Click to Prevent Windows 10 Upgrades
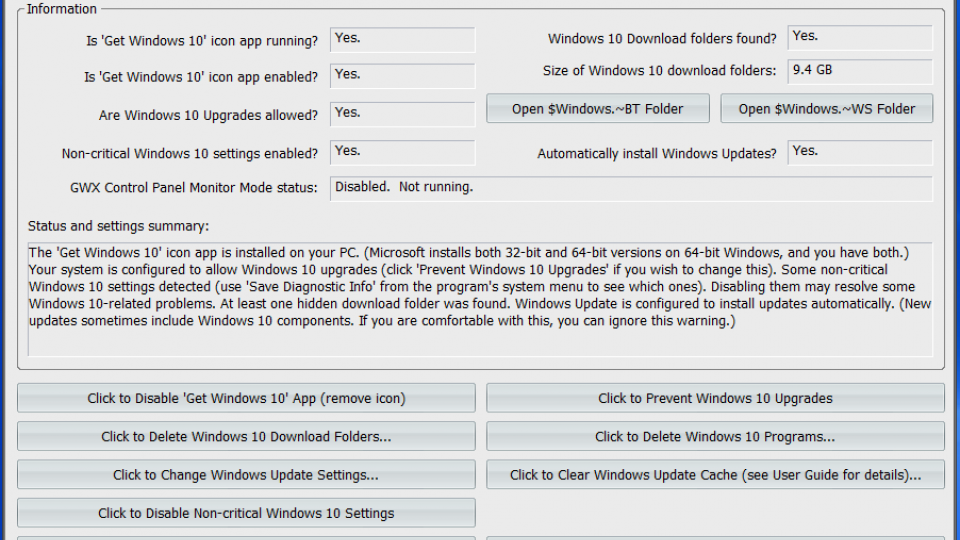This screenshot has height=540, width=960. pyautogui.click(x=715, y=398)
